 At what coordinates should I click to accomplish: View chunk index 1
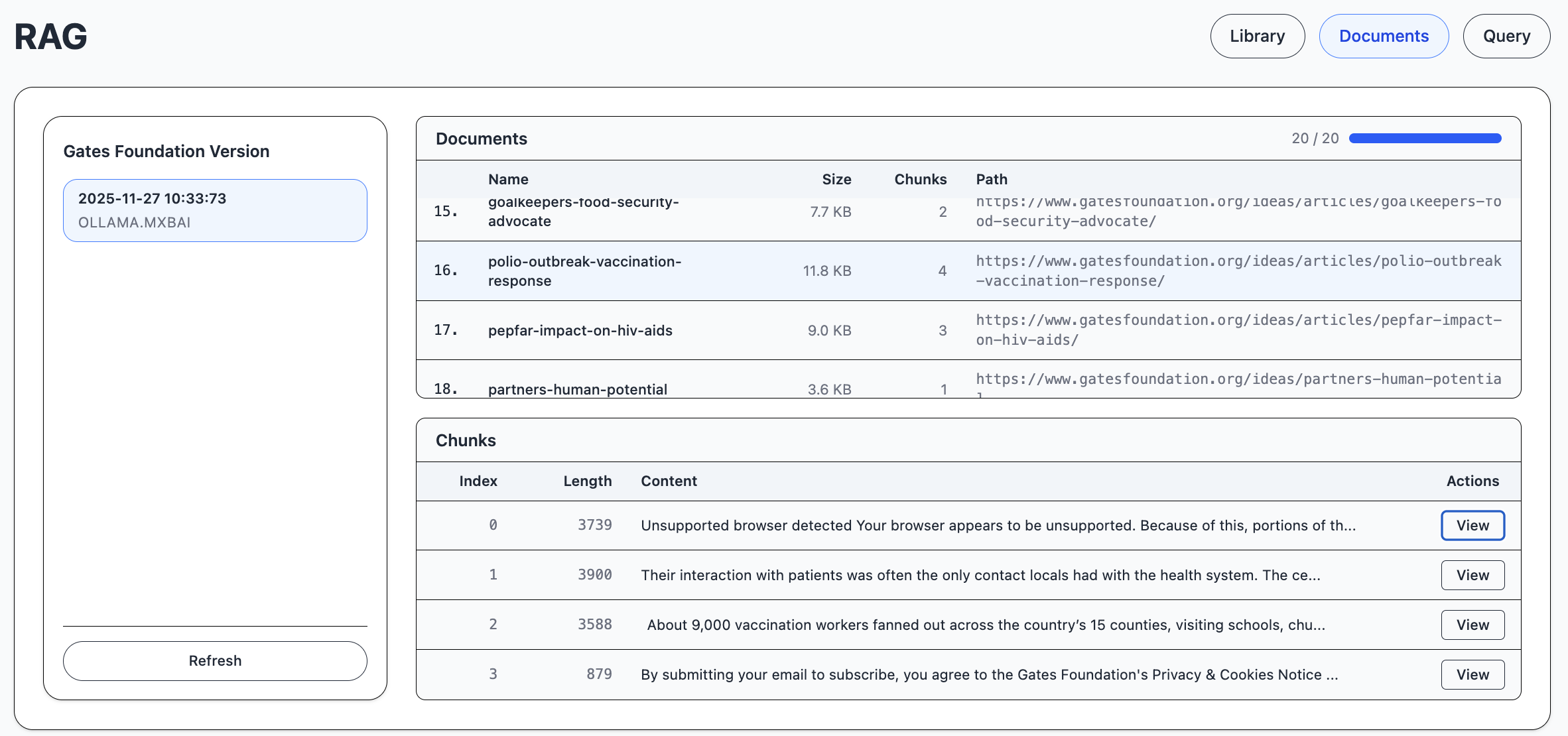coord(1472,575)
